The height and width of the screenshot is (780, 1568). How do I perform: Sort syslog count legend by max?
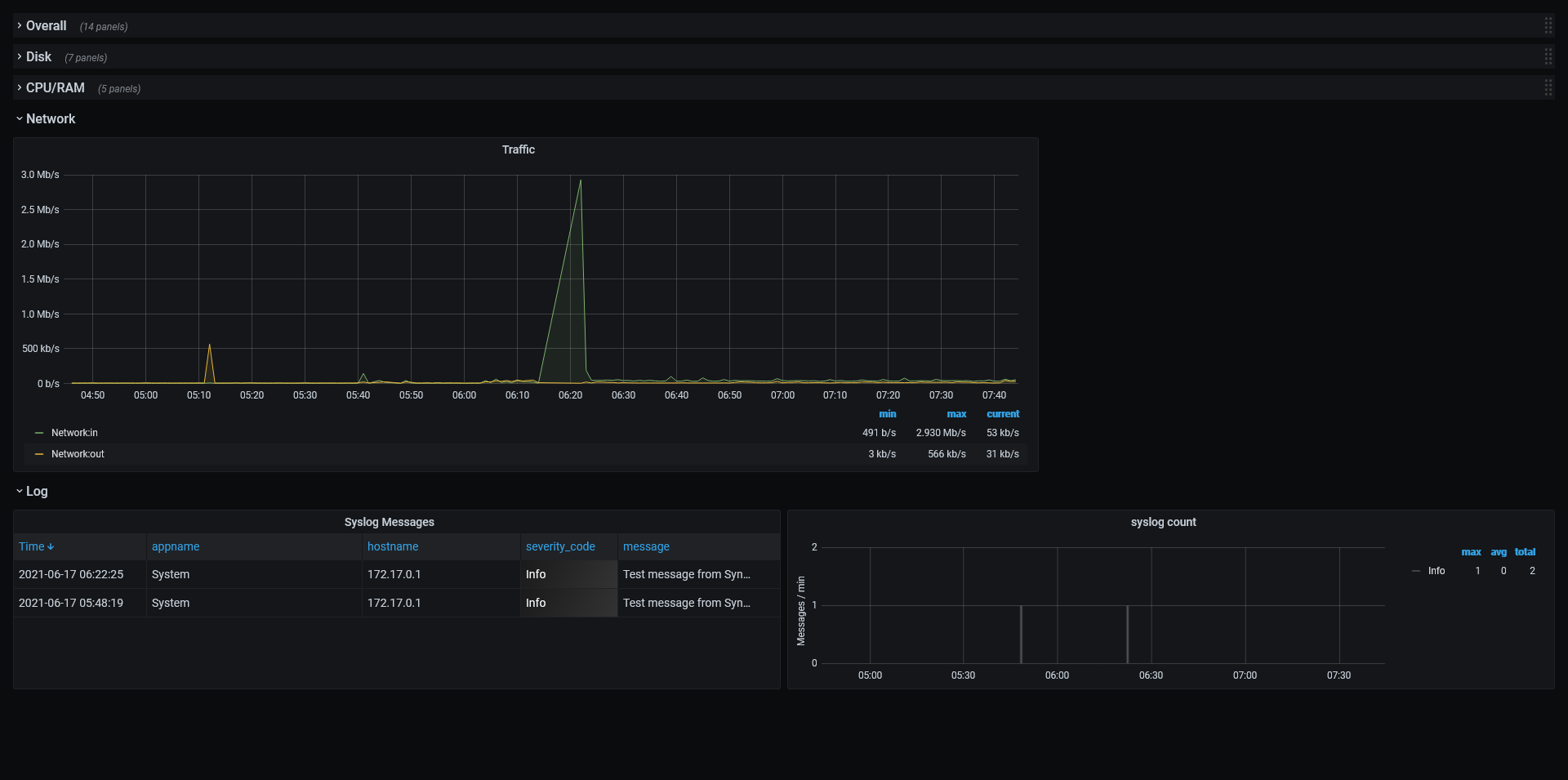[x=1471, y=552]
